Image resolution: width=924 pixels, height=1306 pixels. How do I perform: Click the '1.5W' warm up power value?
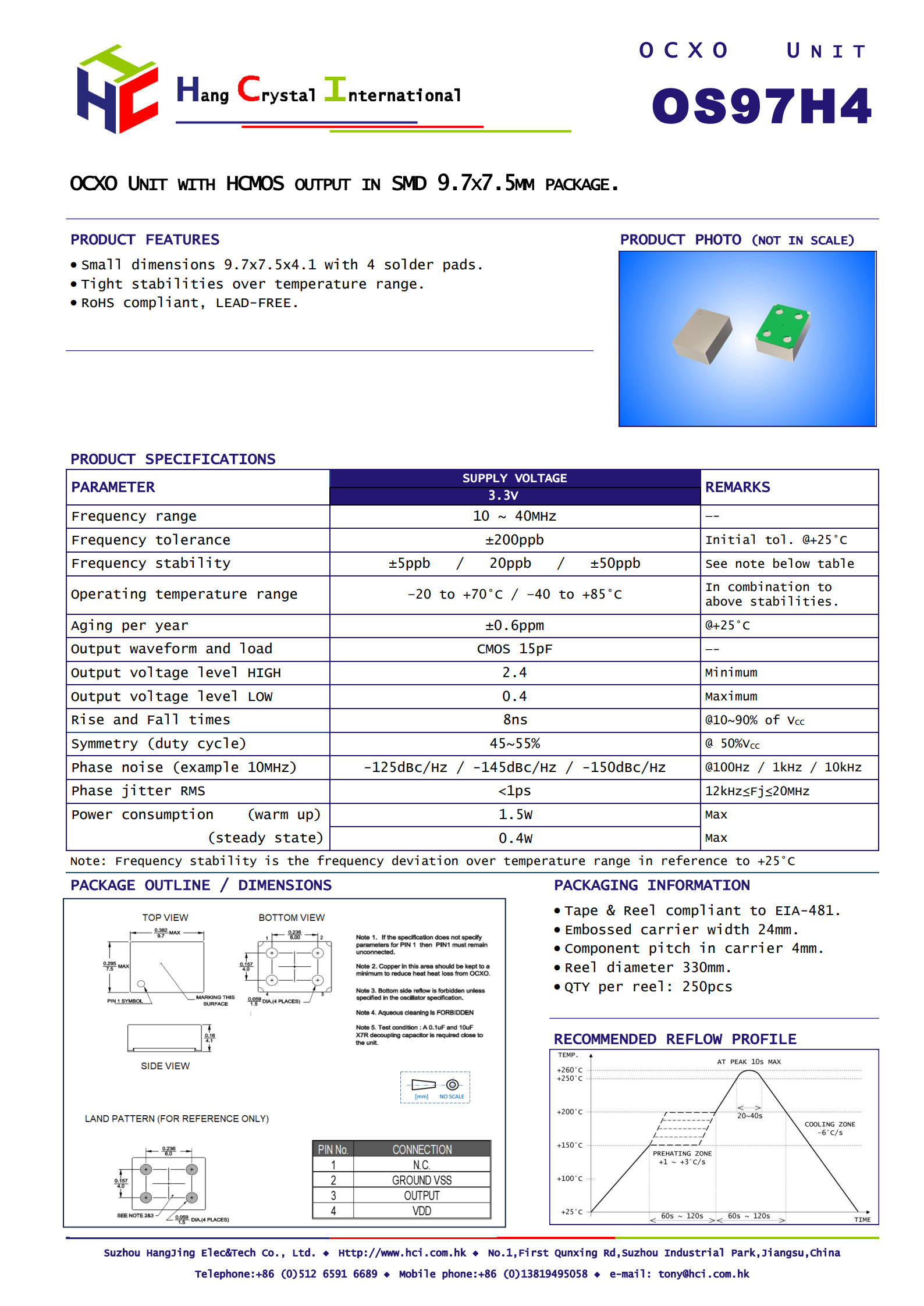coord(515,814)
